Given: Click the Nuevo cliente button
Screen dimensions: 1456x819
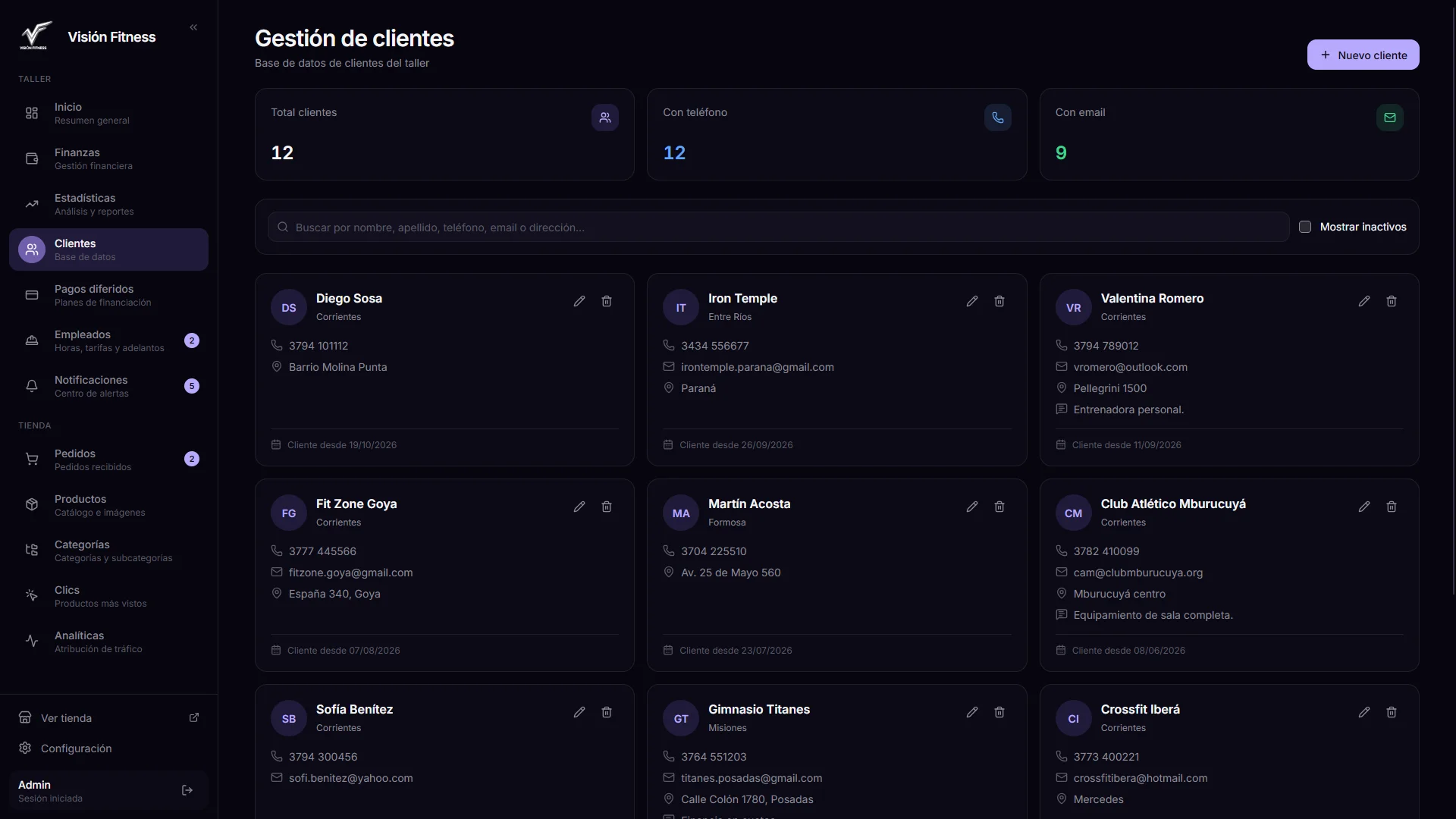Looking at the screenshot, I should pyautogui.click(x=1363, y=55).
